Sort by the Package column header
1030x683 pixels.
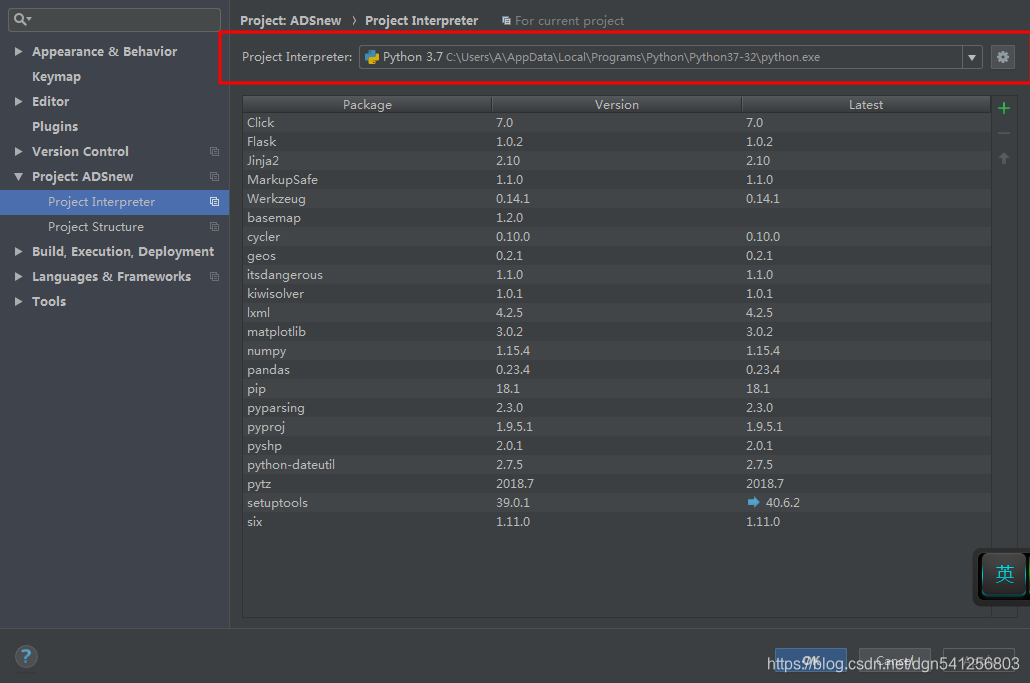(367, 104)
